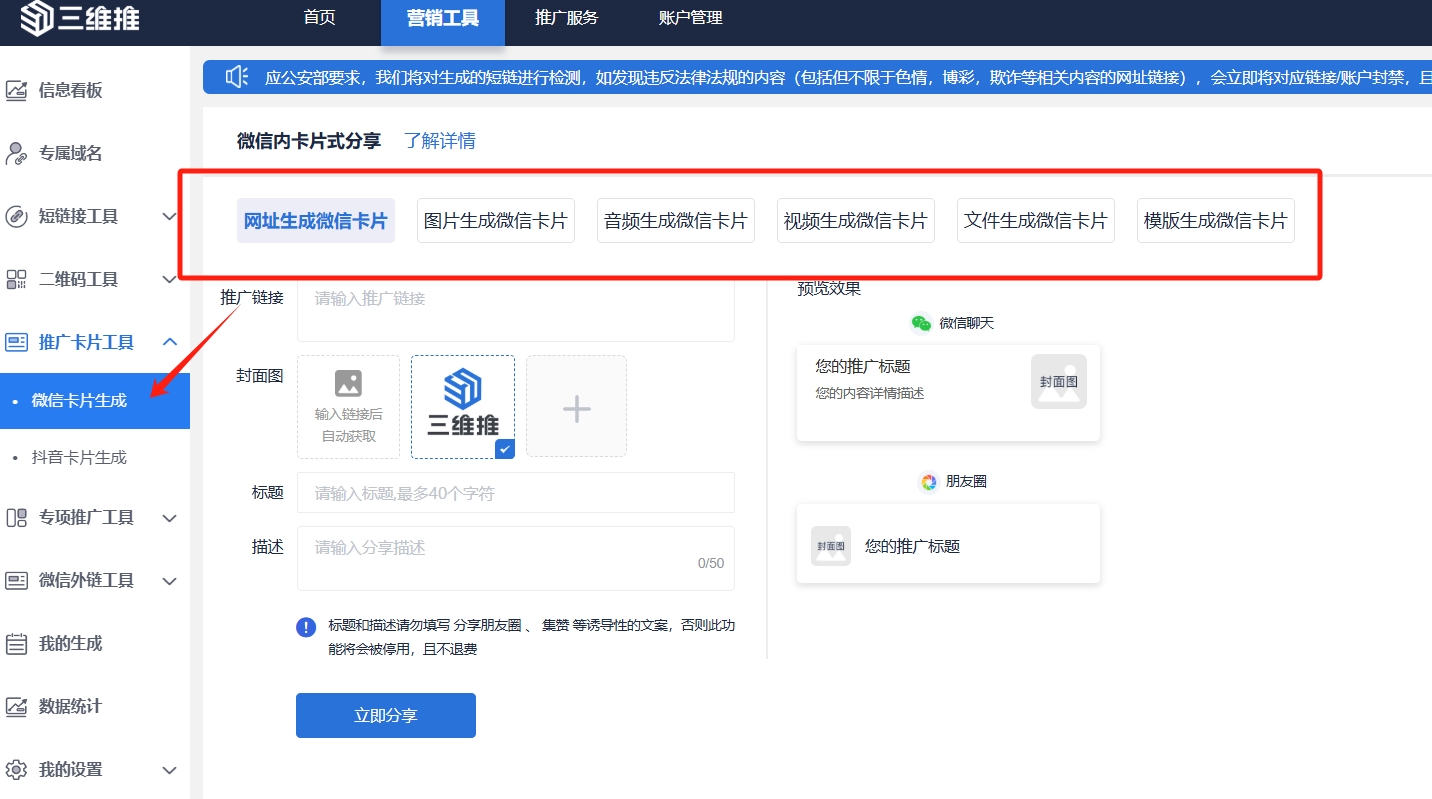Click the 推广链接 input field
Screen dimensions: 1432x799
pos(516,309)
